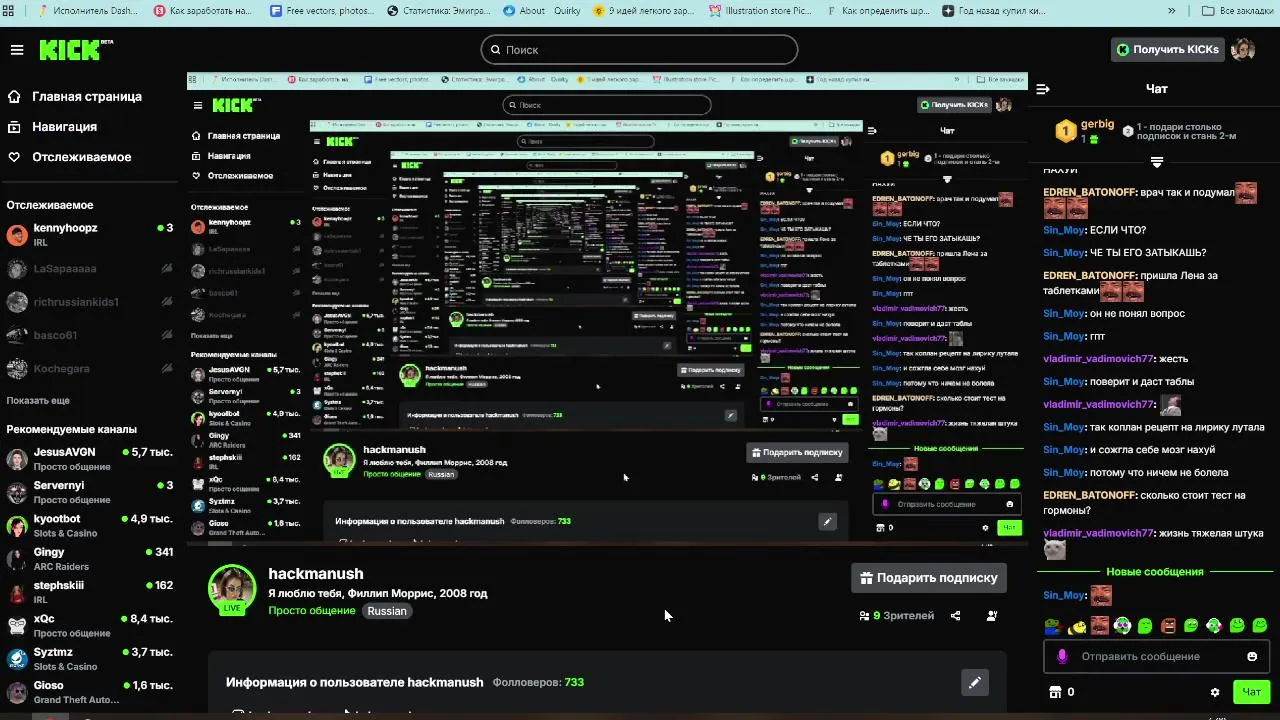Open the kennyhoopz followed channel

(90, 234)
